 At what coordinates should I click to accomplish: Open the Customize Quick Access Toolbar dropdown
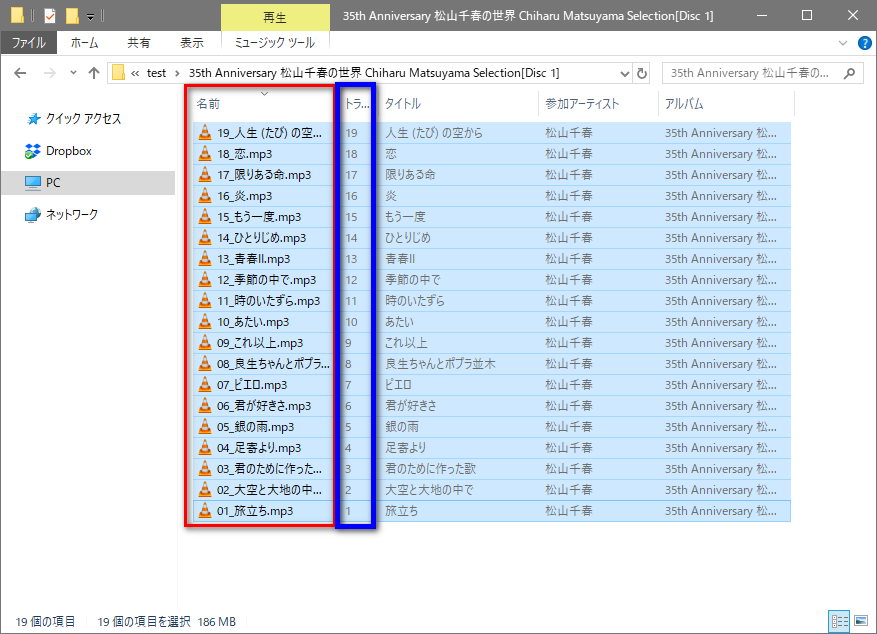coord(91,16)
